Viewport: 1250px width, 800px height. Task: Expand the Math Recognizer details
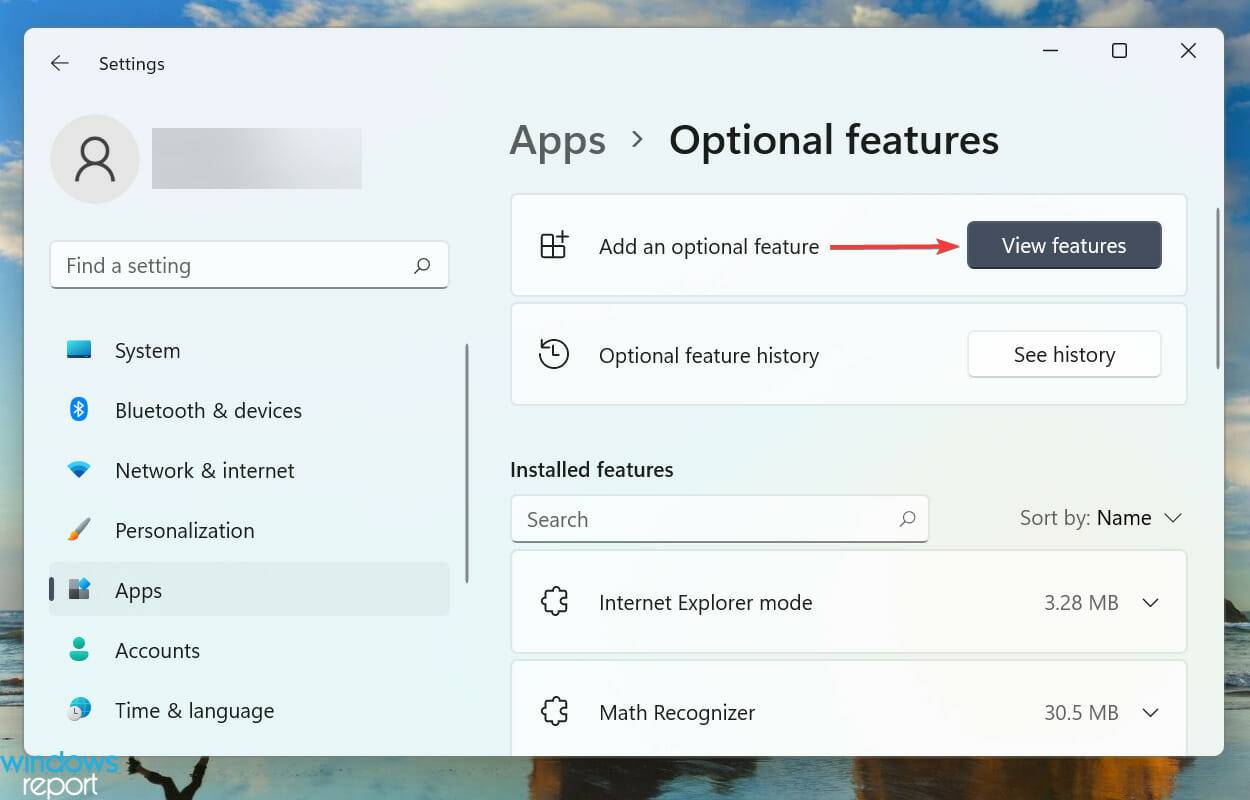pos(1150,712)
